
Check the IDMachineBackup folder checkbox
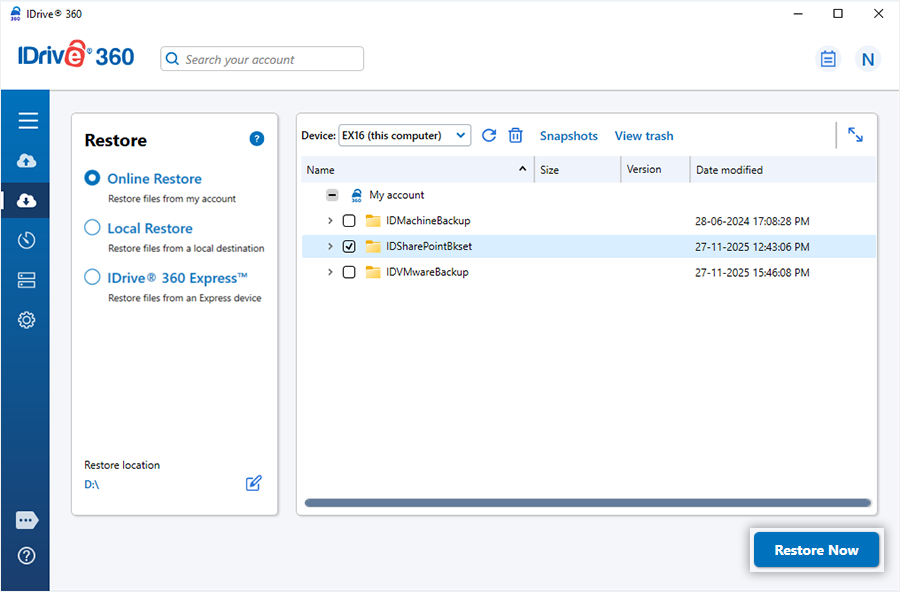coord(349,220)
